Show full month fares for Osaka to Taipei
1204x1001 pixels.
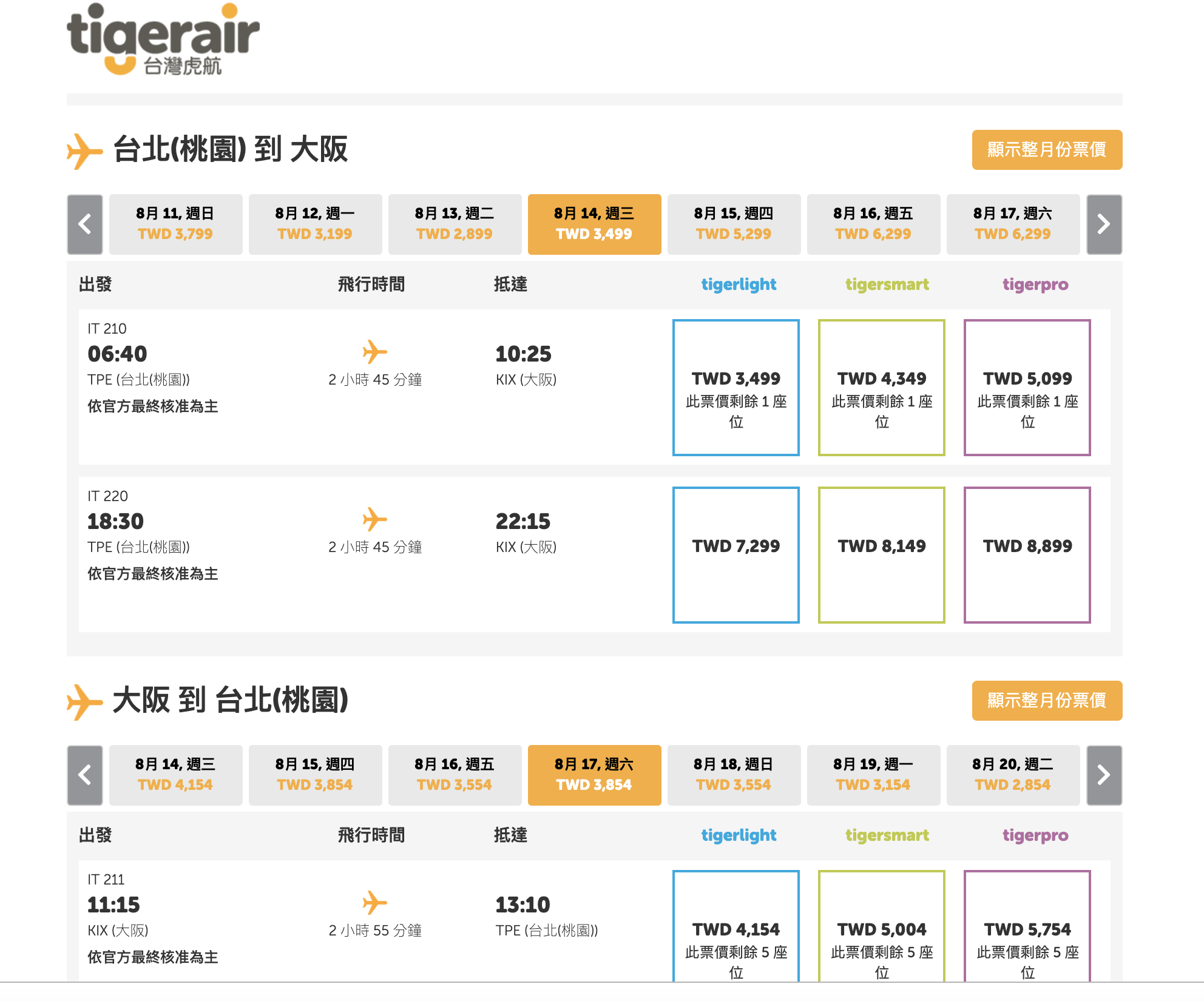click(x=1047, y=701)
